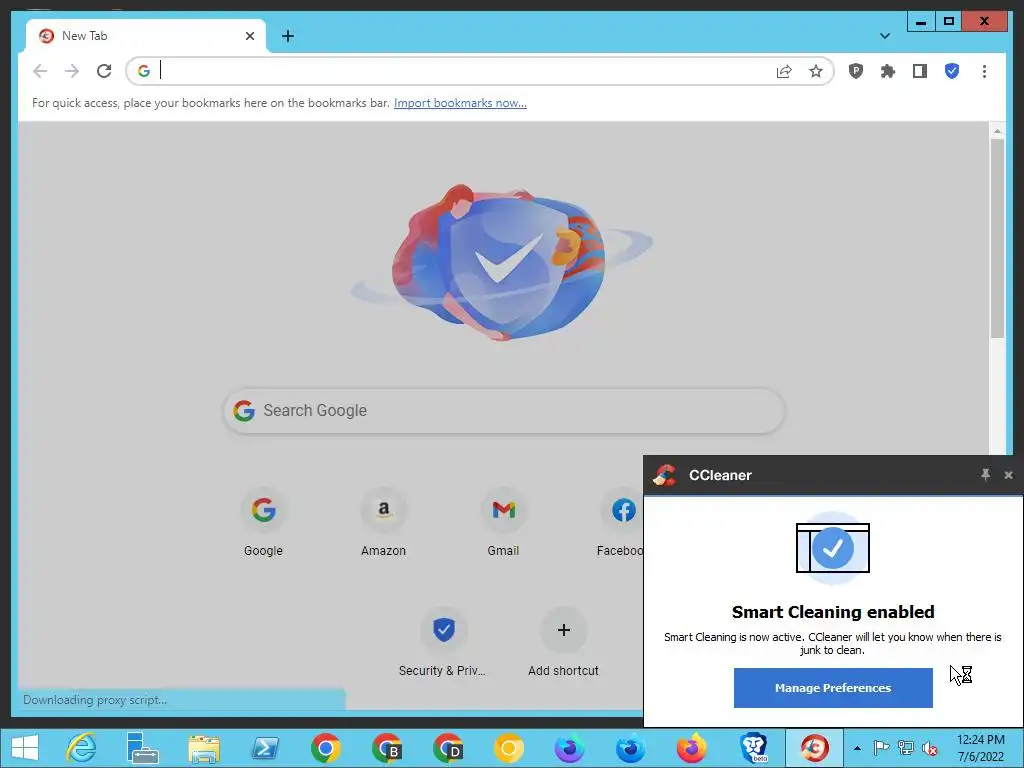Viewport: 1024px width, 768px height.
Task: Close the CCleaner notification
Action: [x=1008, y=475]
